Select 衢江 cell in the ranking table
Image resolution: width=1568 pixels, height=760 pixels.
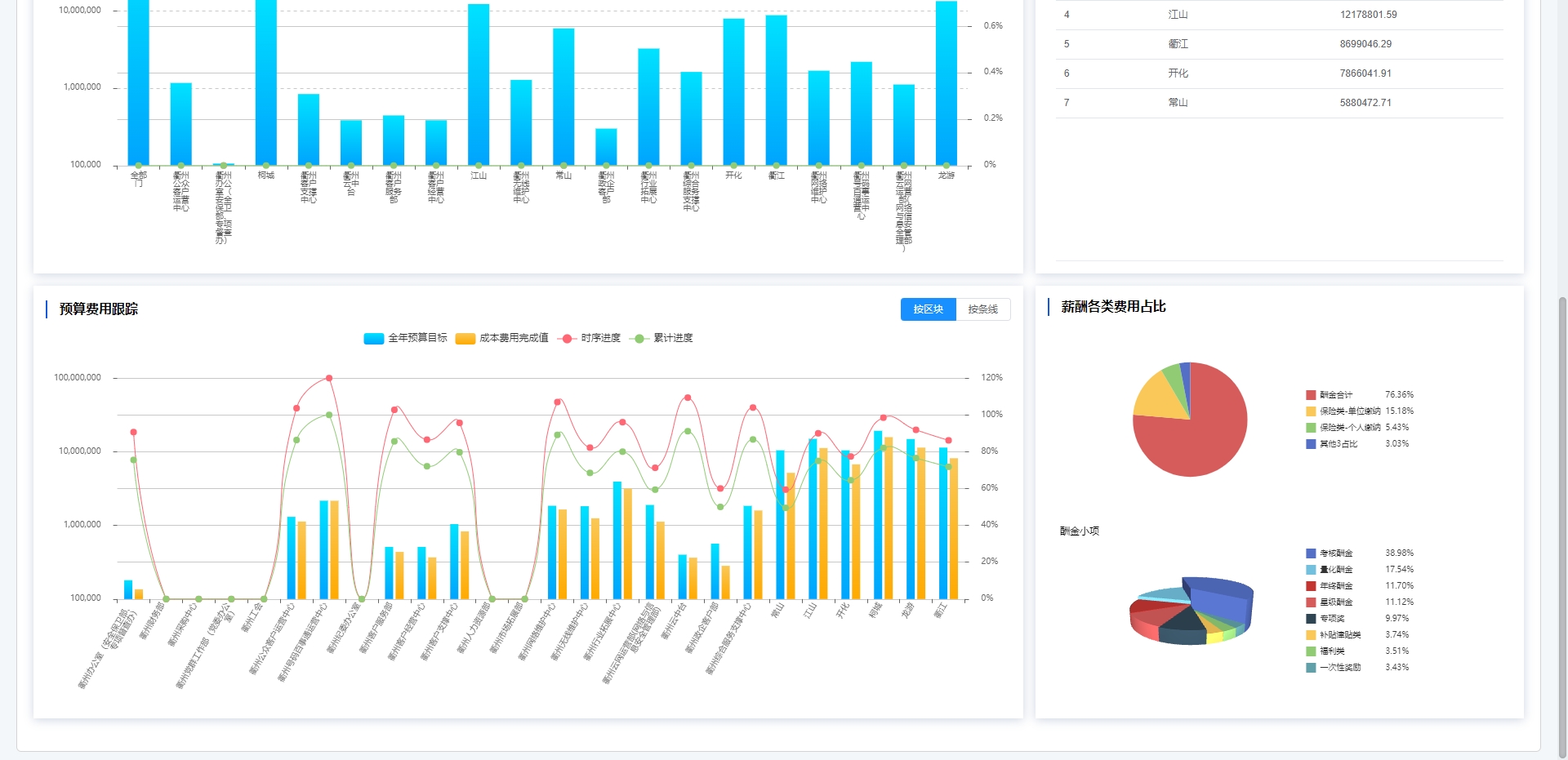[1178, 44]
